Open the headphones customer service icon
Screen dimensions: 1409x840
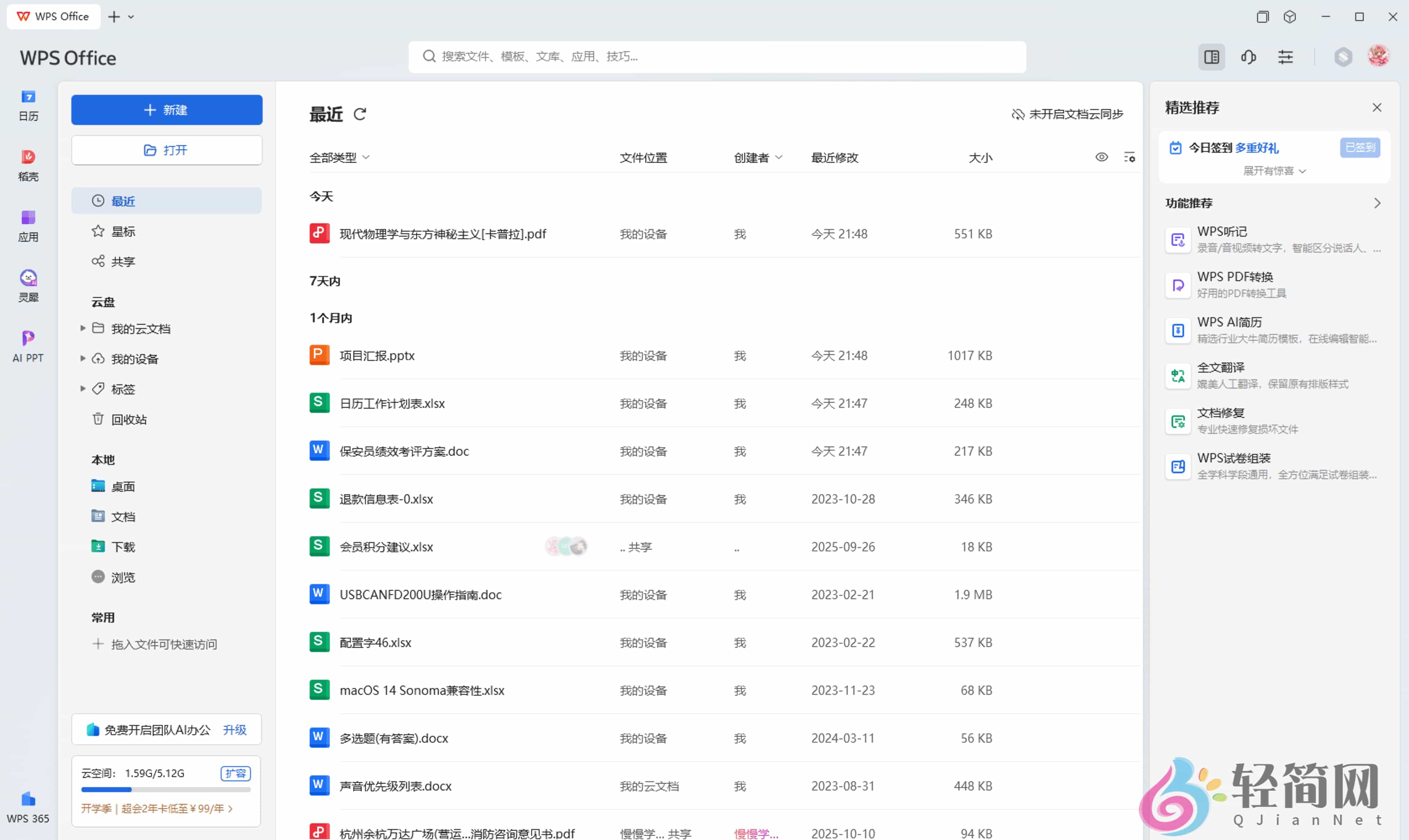(x=1248, y=57)
